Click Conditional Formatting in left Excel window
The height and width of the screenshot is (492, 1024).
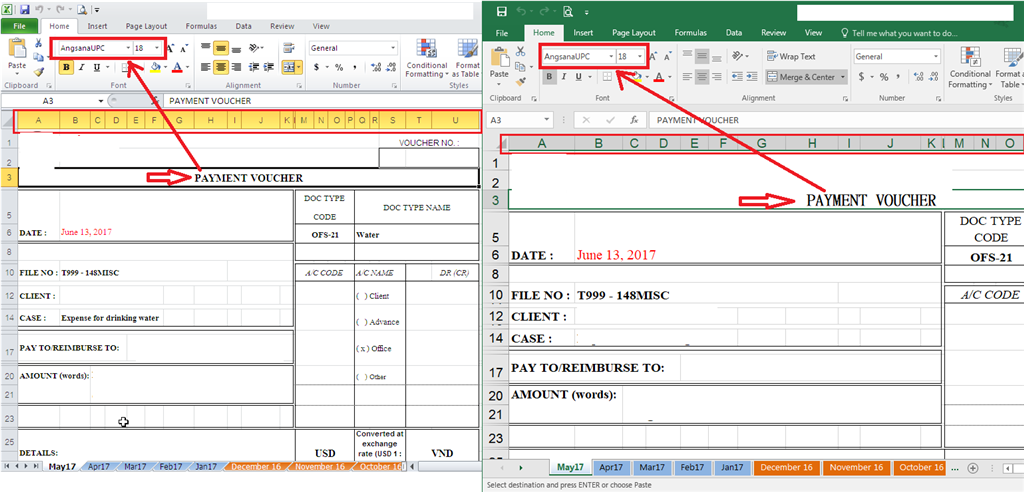pos(427,58)
